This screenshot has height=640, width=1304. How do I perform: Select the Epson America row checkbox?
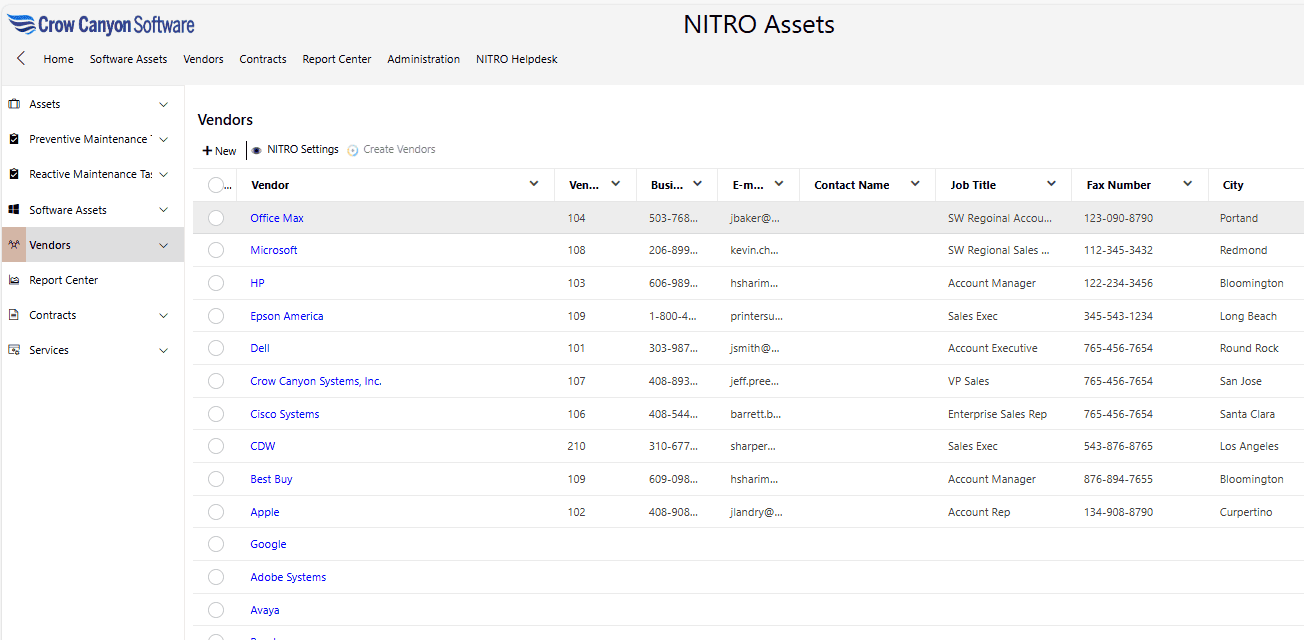coord(216,316)
